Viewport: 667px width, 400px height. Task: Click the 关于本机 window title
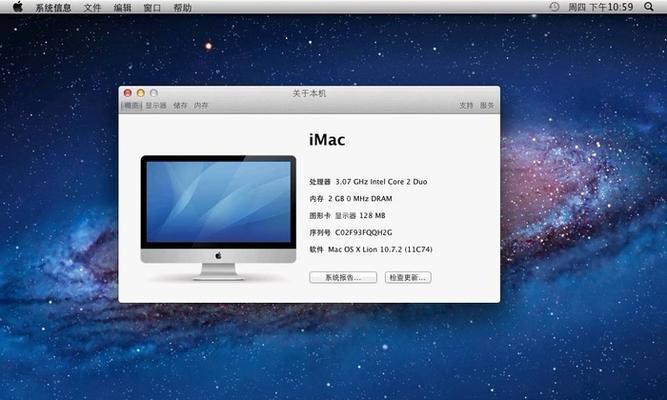[309, 93]
